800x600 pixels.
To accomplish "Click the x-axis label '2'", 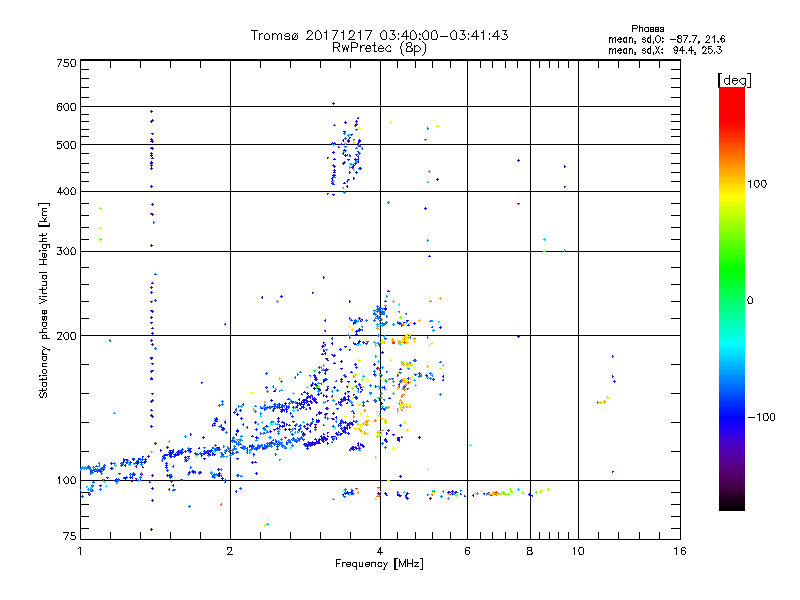I will pos(230,551).
